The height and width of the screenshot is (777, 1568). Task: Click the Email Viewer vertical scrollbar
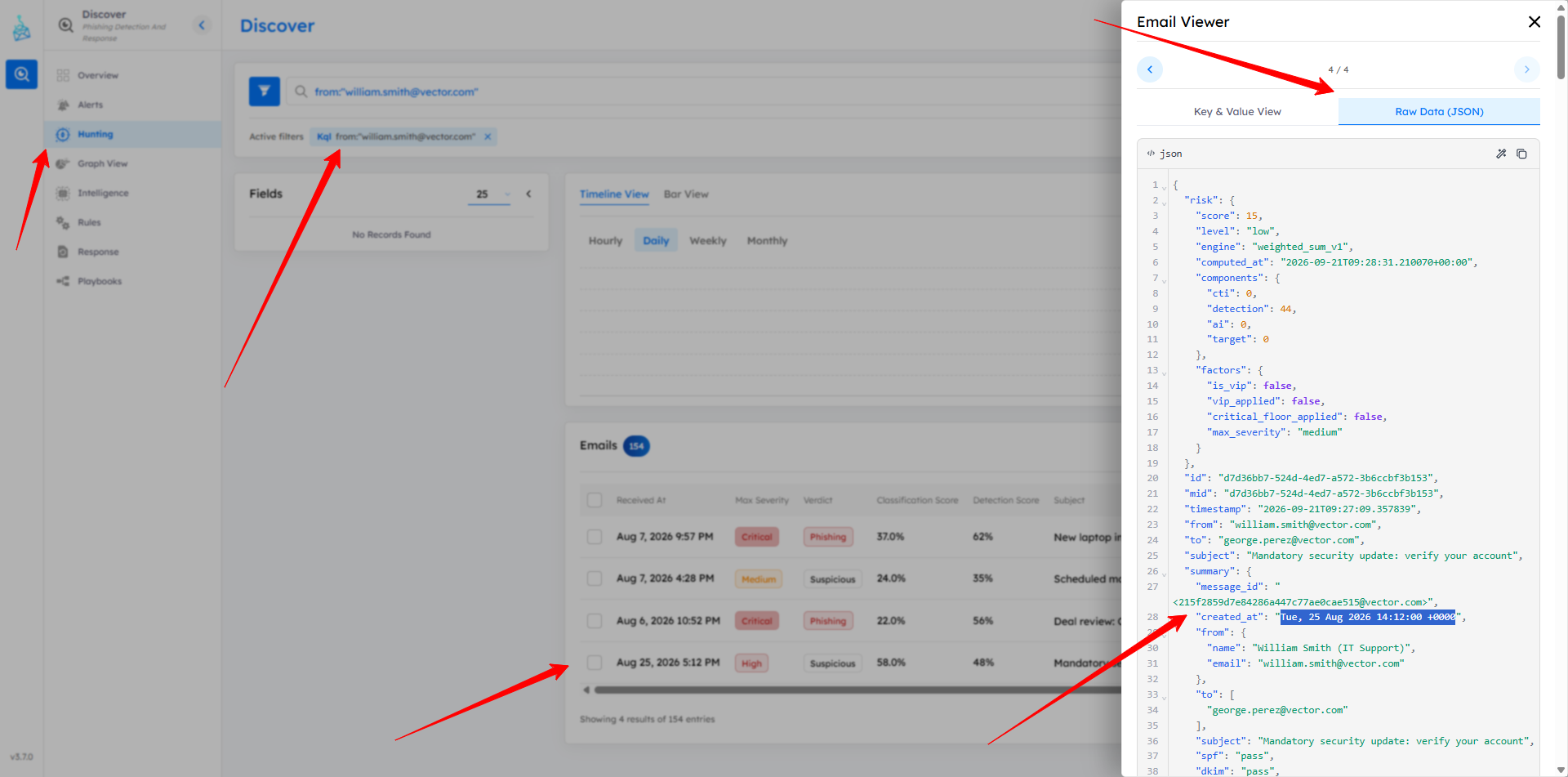coord(1561,49)
